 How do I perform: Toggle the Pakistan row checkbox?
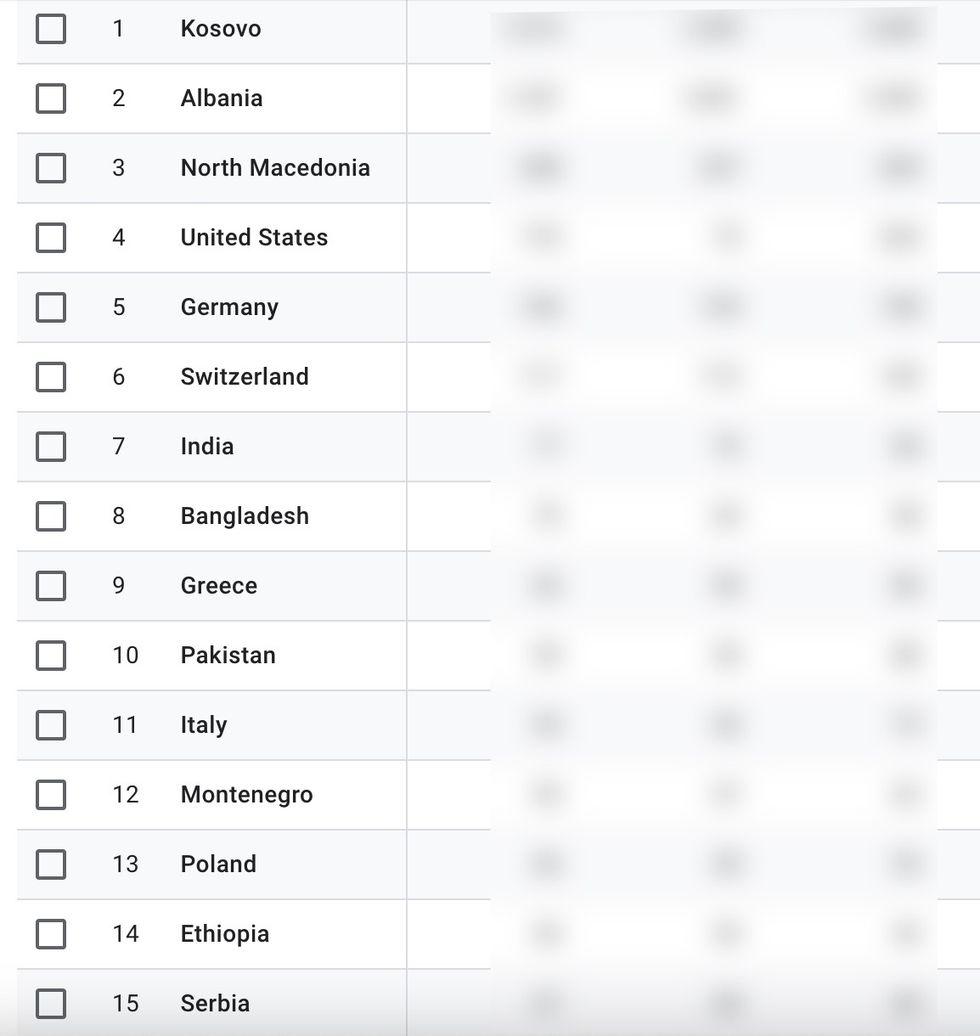51,655
